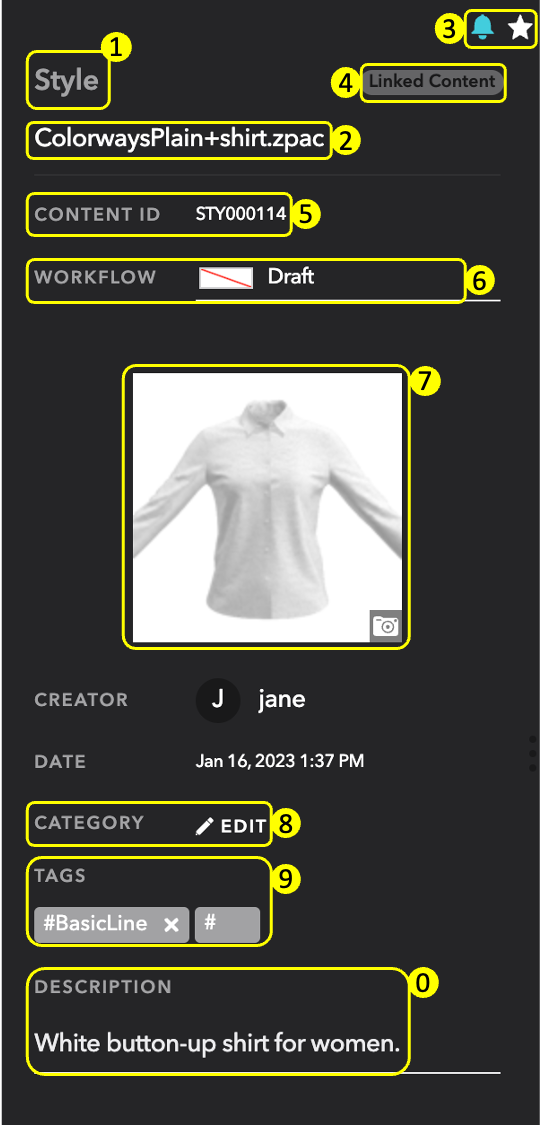Click the Style header label

[66, 80]
